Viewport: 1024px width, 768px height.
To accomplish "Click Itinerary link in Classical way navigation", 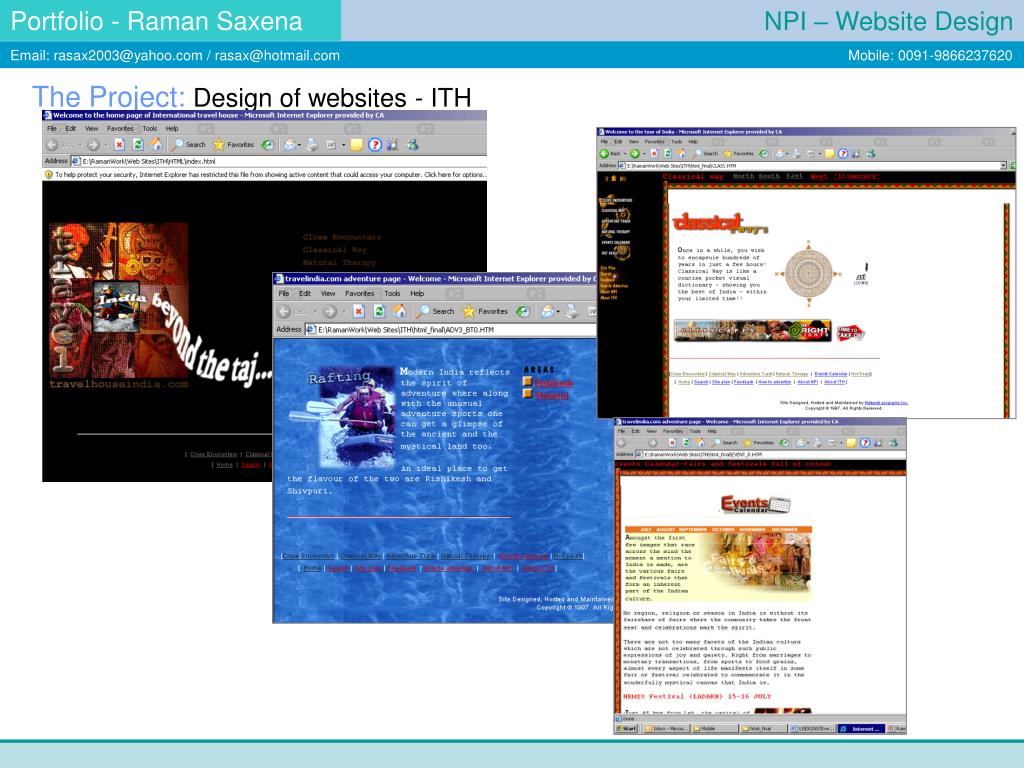I will pyautogui.click(x=857, y=176).
